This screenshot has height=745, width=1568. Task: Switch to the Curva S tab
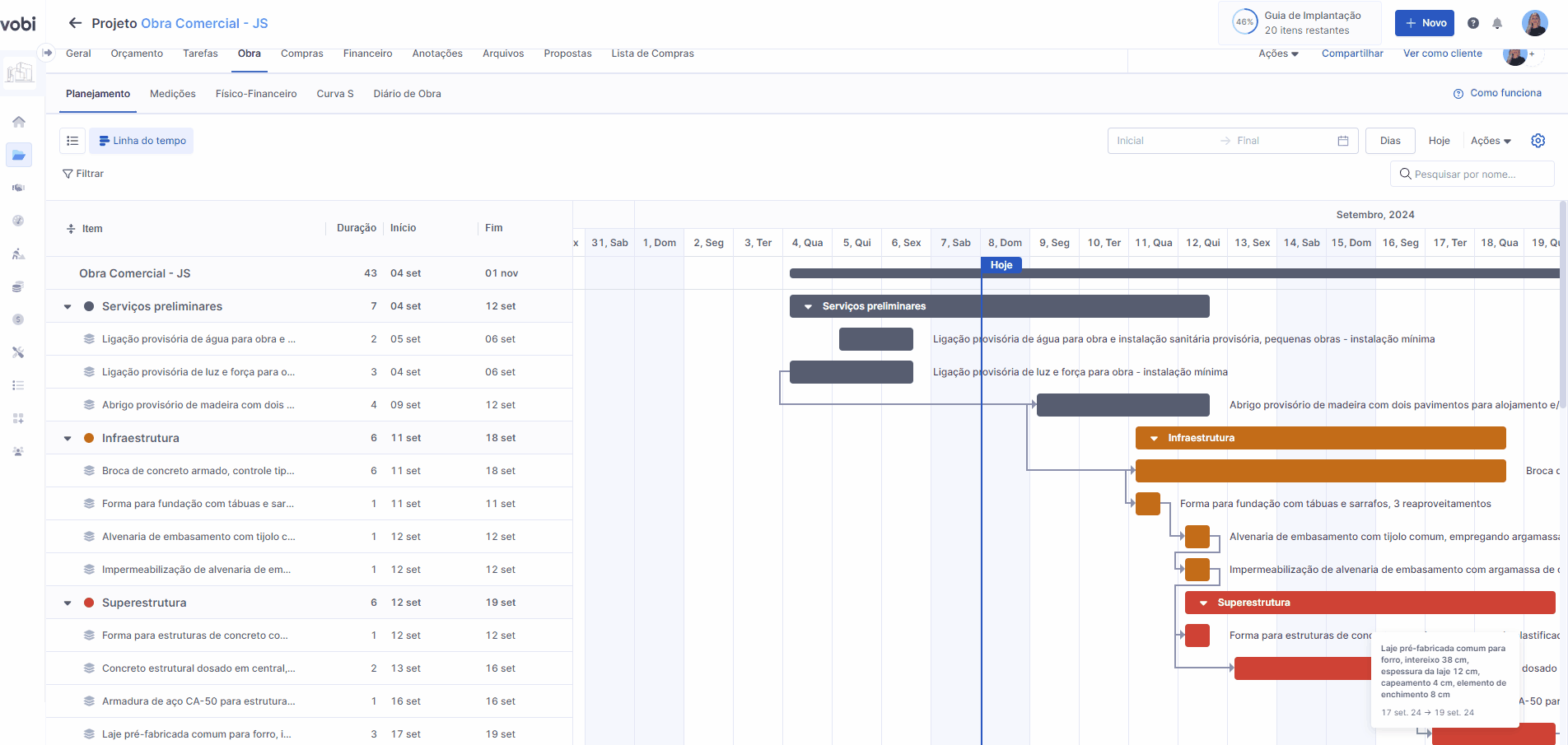[x=334, y=94]
